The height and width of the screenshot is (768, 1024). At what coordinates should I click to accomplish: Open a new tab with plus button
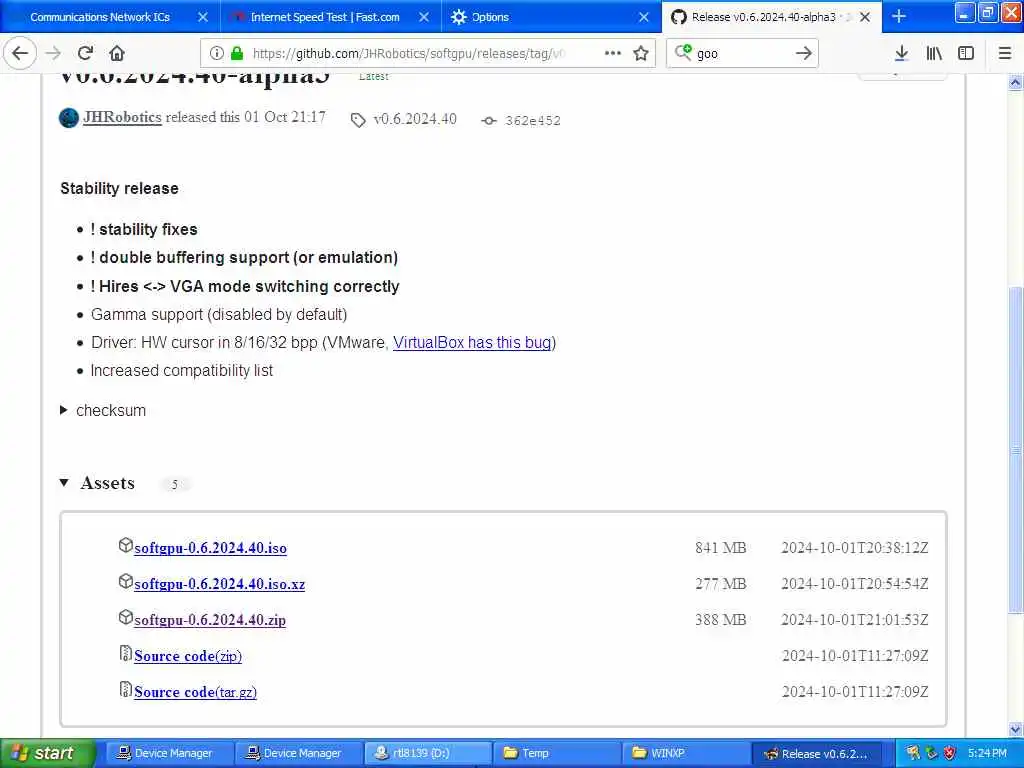tap(899, 16)
